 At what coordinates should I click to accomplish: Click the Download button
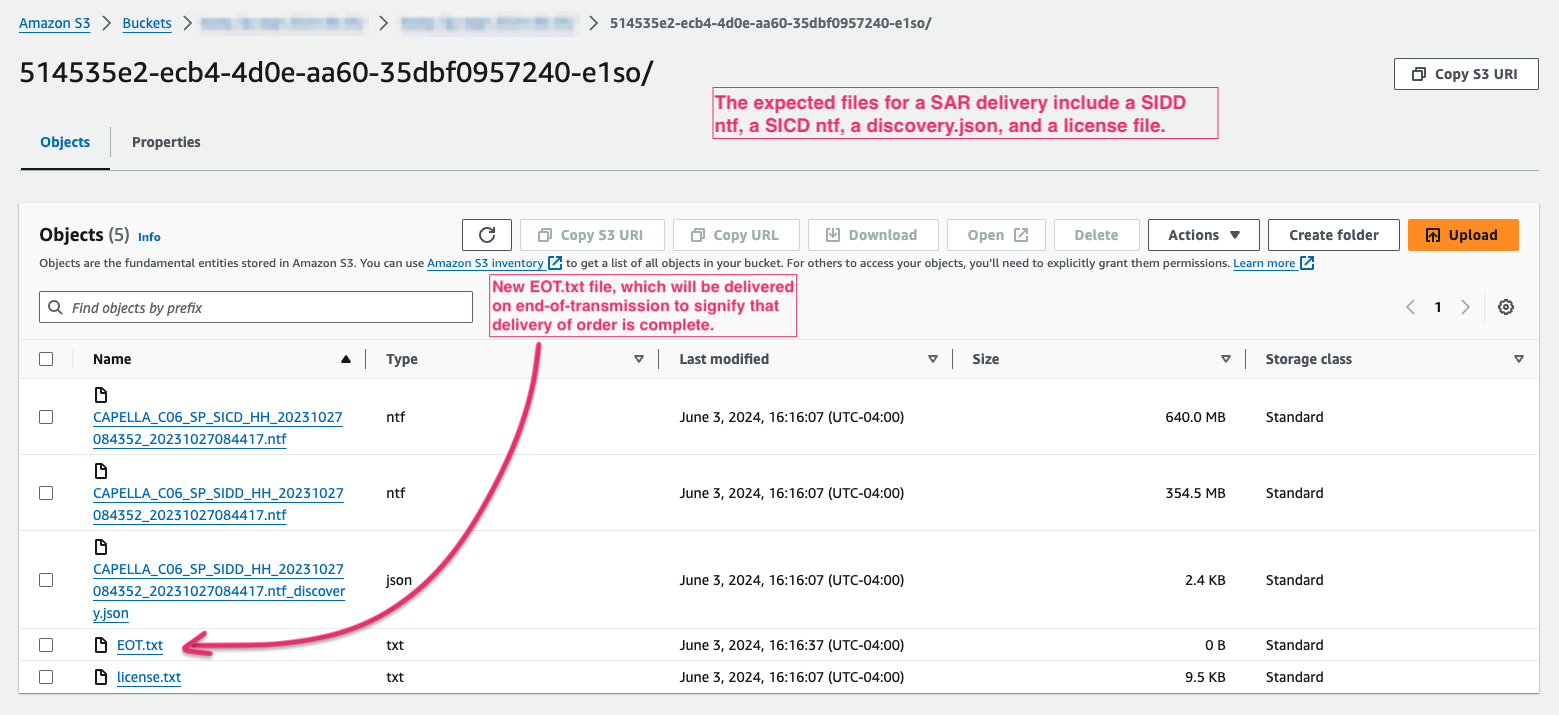[872, 235]
